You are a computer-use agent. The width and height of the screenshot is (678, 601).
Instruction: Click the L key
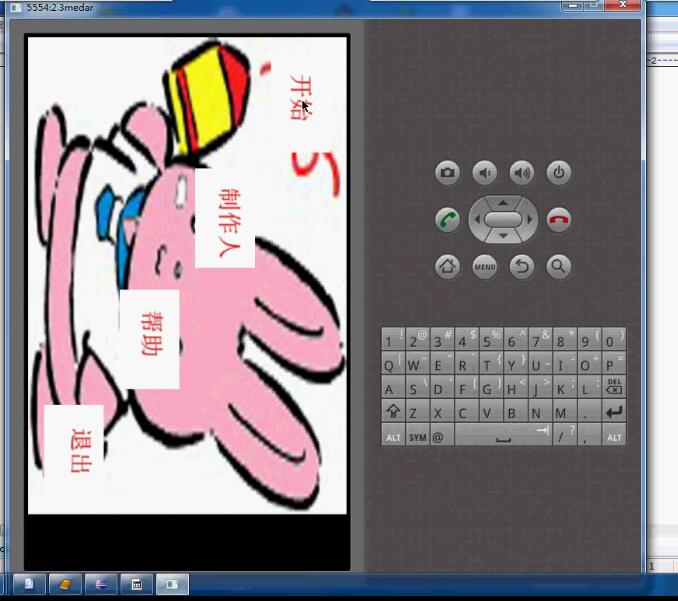[589, 387]
